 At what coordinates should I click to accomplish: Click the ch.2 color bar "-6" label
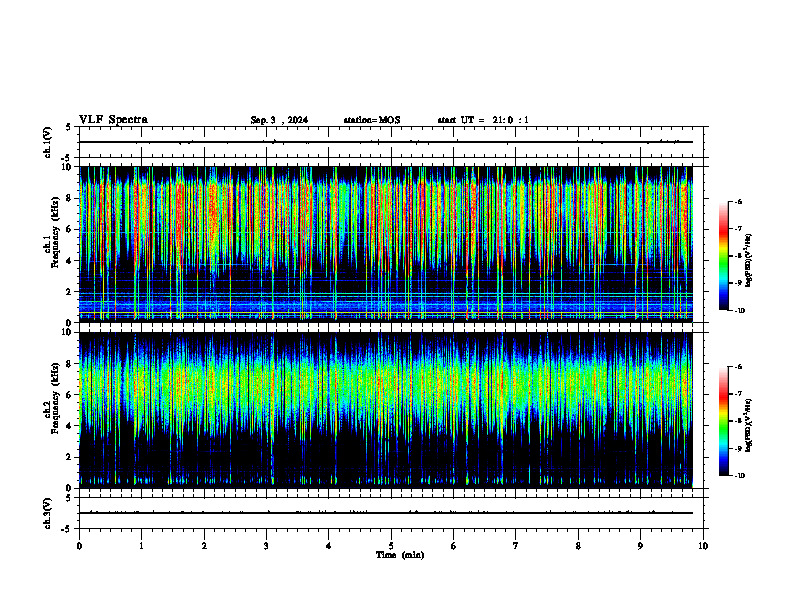coord(738,367)
